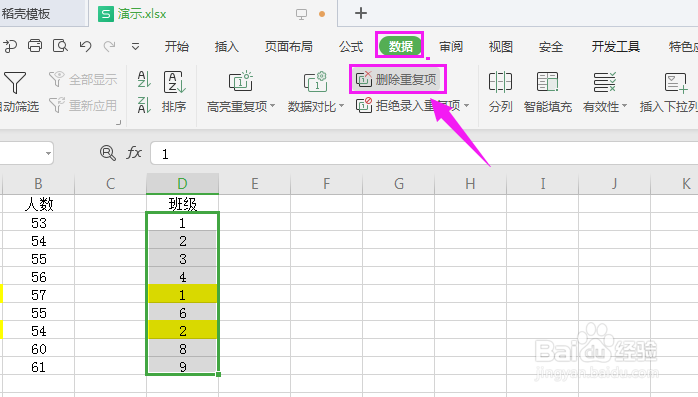The height and width of the screenshot is (397, 698).
Task: Click column D cell containing 8
Action: click(183, 349)
